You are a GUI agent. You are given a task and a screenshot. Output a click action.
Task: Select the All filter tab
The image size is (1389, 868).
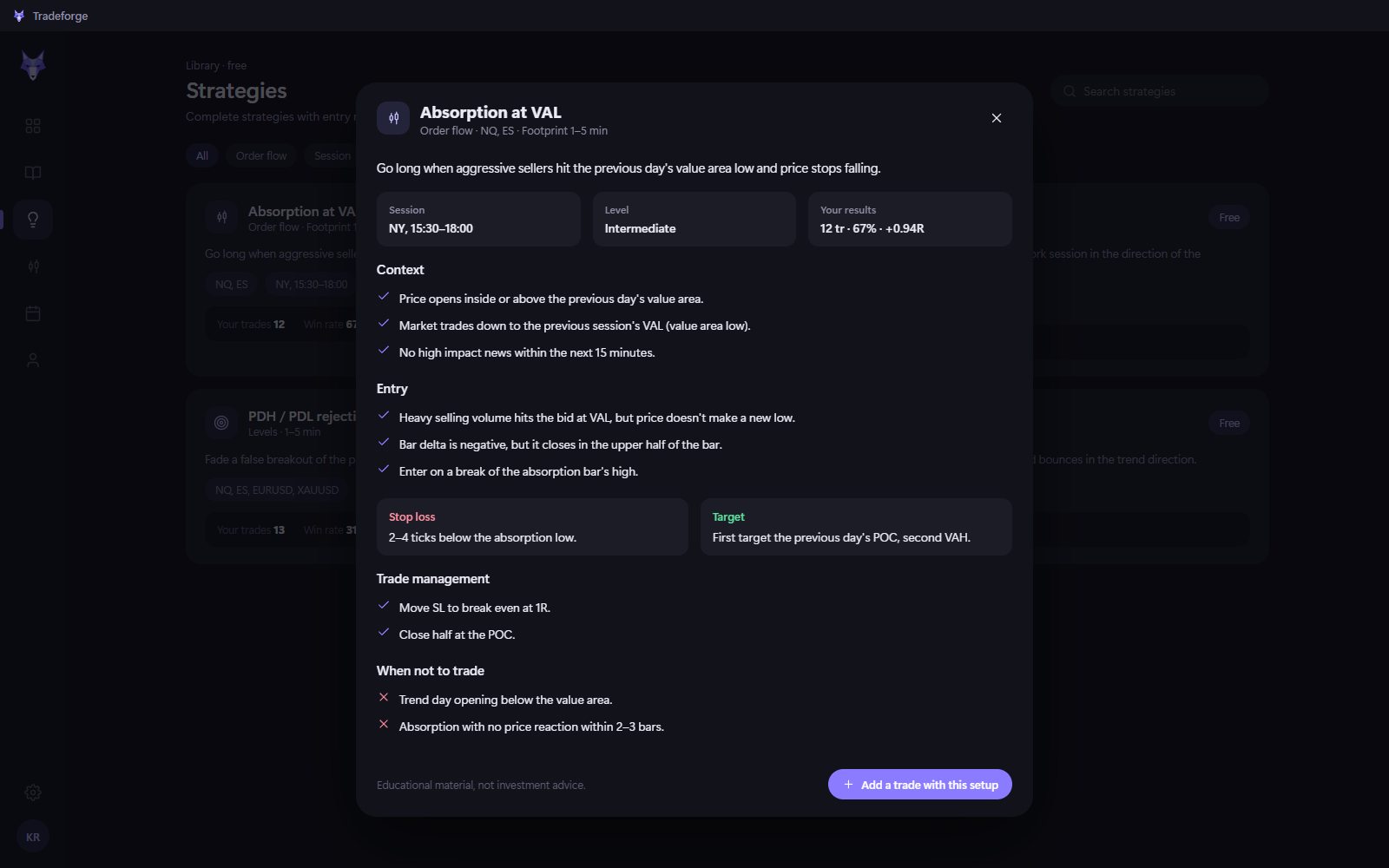pyautogui.click(x=202, y=156)
